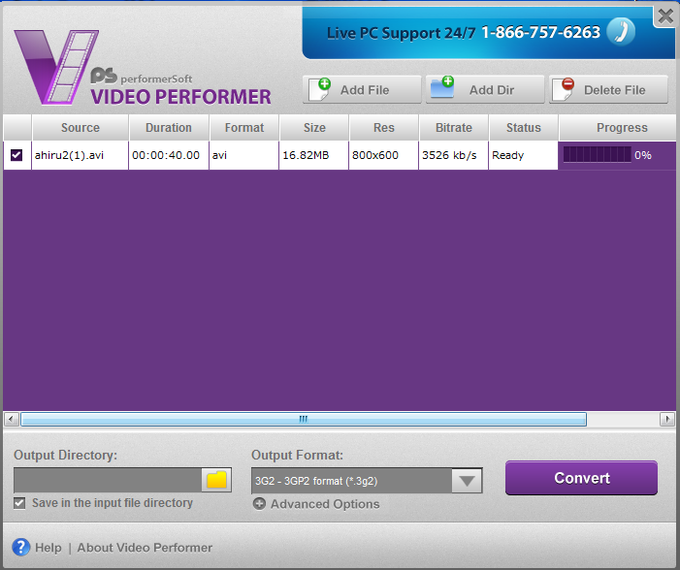Browse output directory with yellow folder icon
The width and height of the screenshot is (680, 570).
(216, 480)
